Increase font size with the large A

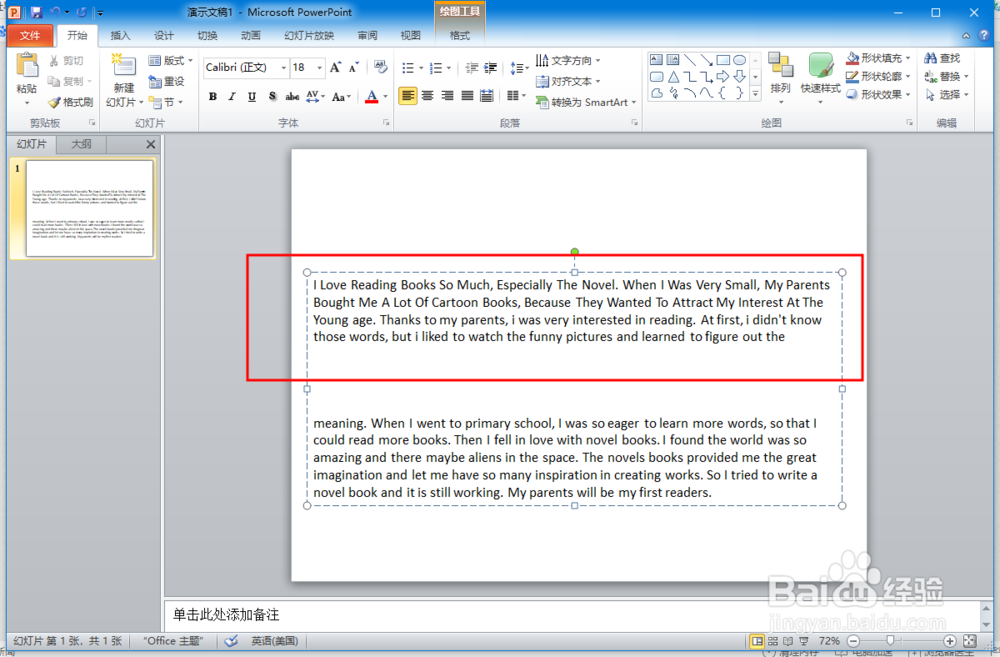point(335,67)
